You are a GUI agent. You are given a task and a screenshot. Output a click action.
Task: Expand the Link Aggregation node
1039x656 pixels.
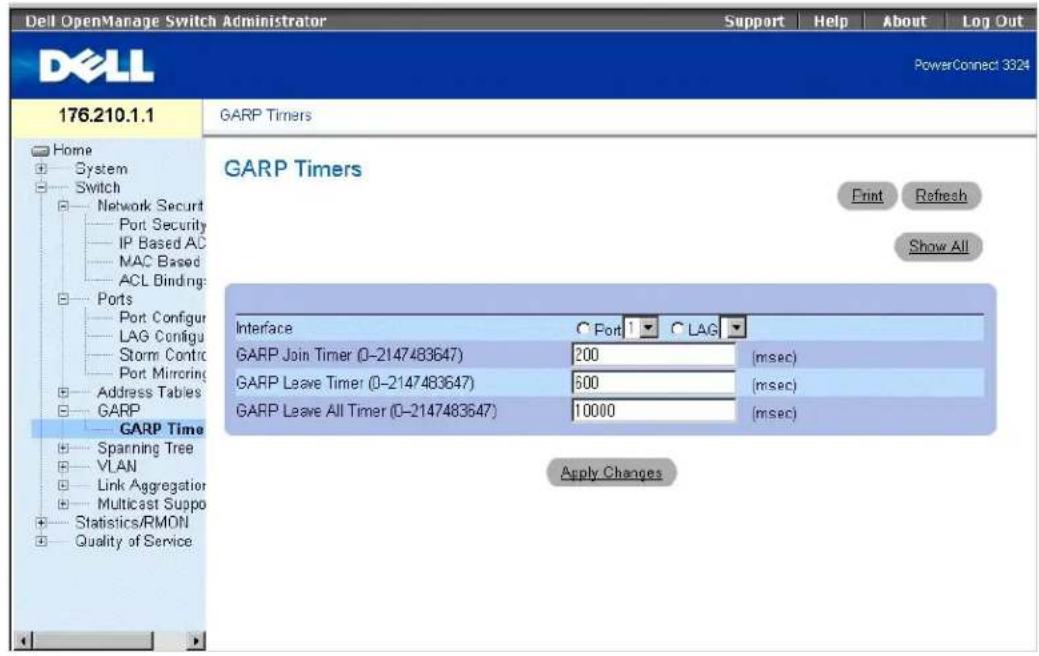pos(63,486)
